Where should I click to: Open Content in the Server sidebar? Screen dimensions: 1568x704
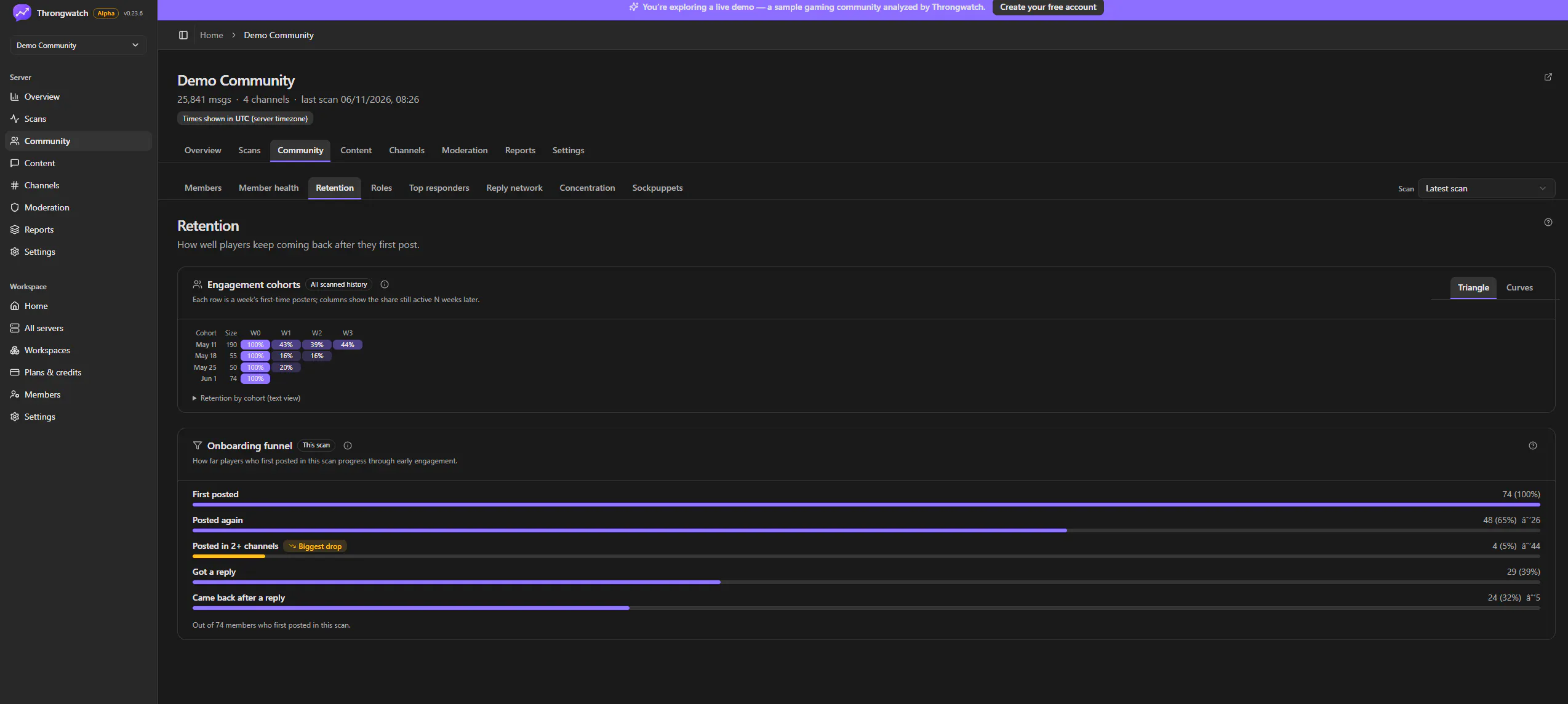click(78, 163)
